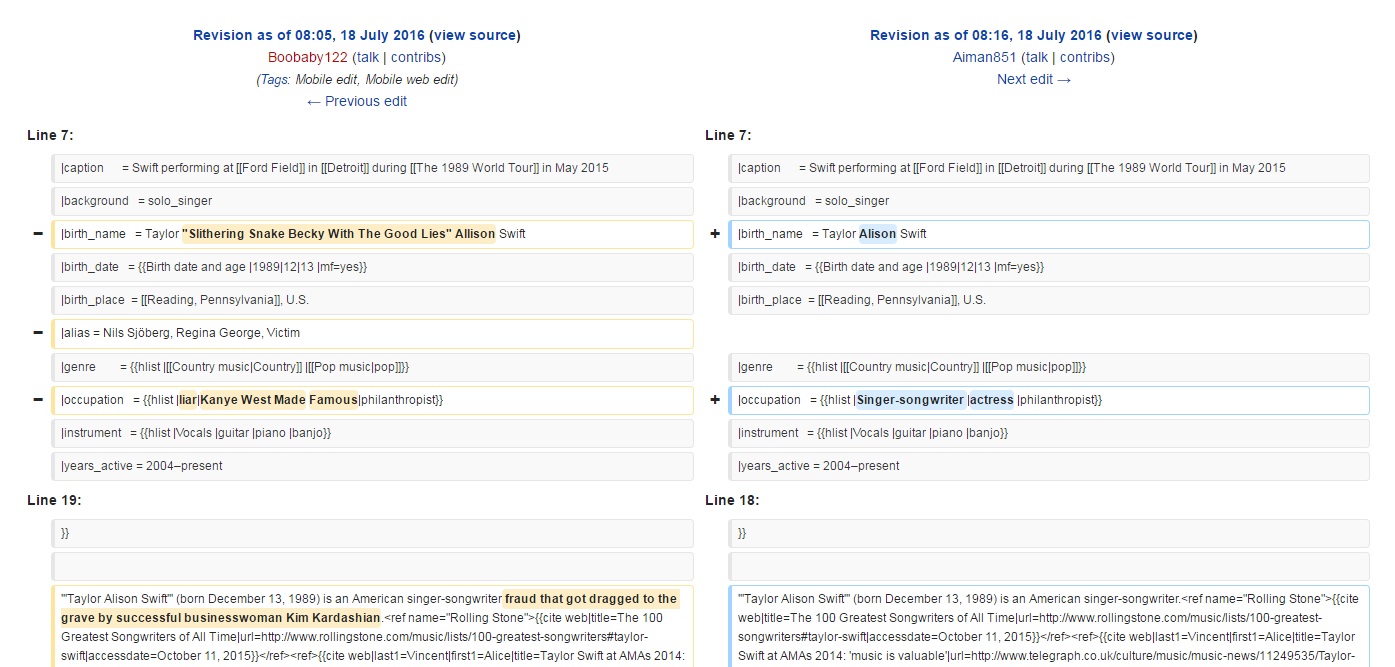Click right '}}' closing braces row
The height and width of the screenshot is (667, 1395).
[x=1049, y=533]
